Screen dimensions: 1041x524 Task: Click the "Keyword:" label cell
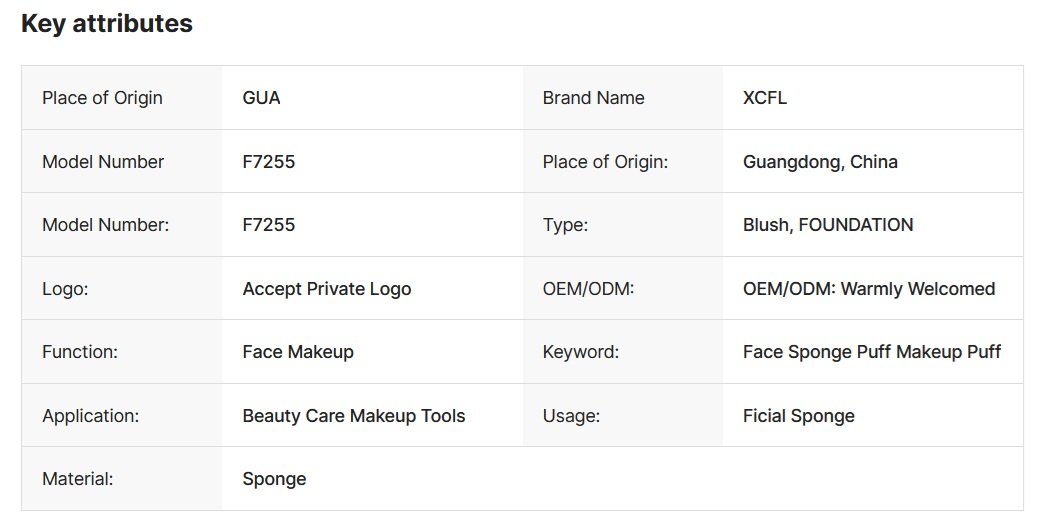(581, 352)
